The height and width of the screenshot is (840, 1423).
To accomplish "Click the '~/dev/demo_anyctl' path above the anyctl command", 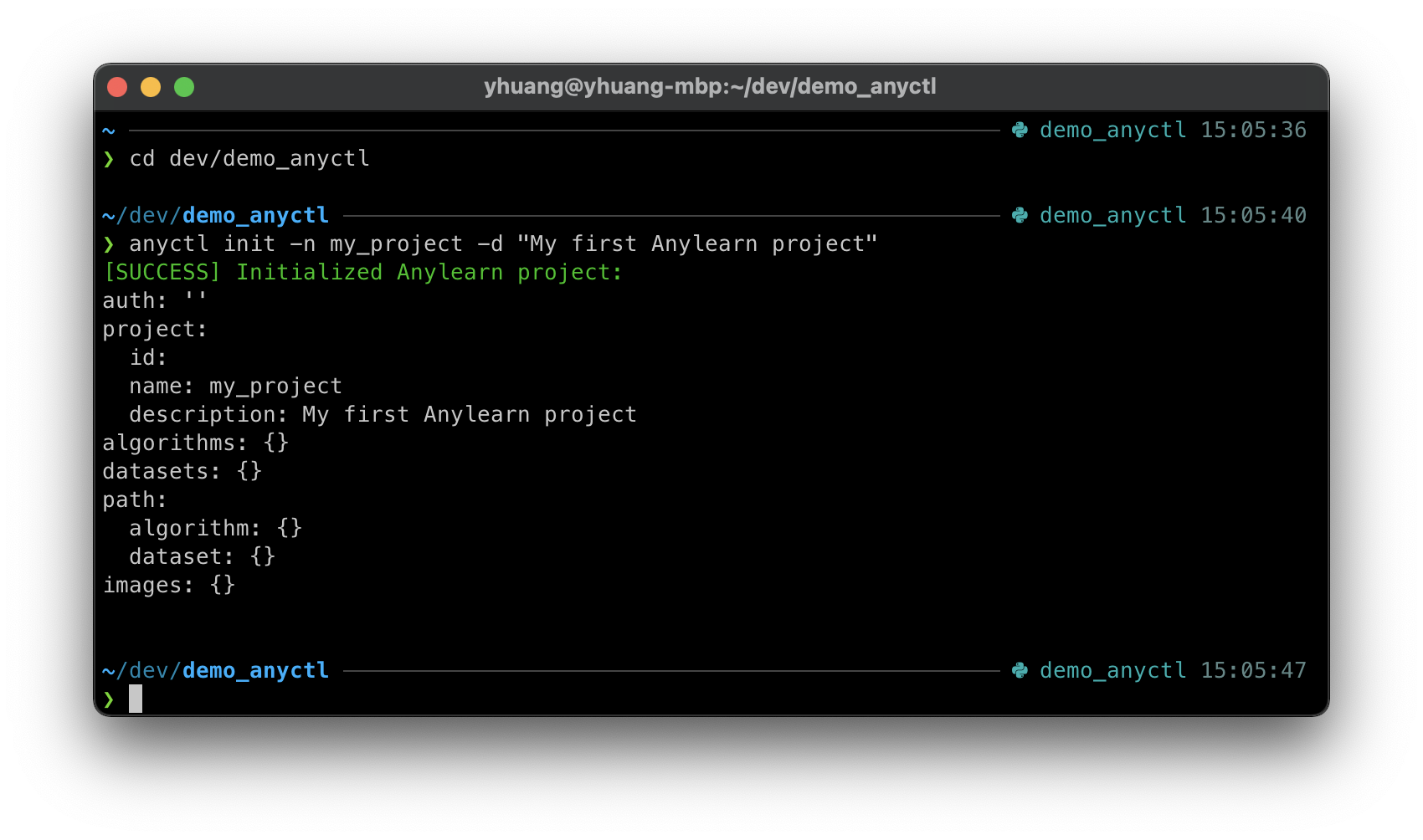I will pos(215,216).
